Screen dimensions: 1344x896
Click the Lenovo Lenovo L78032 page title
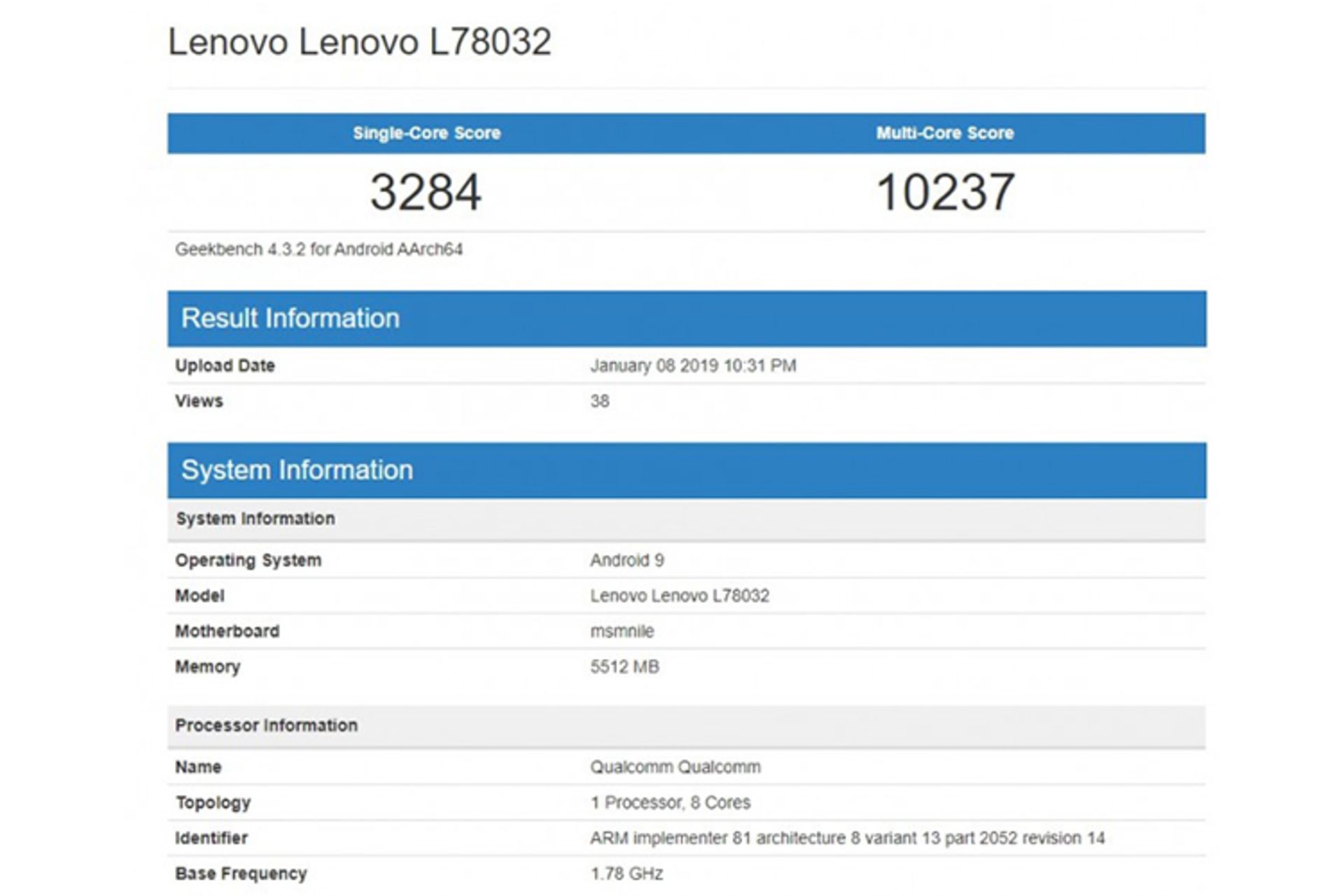point(359,42)
